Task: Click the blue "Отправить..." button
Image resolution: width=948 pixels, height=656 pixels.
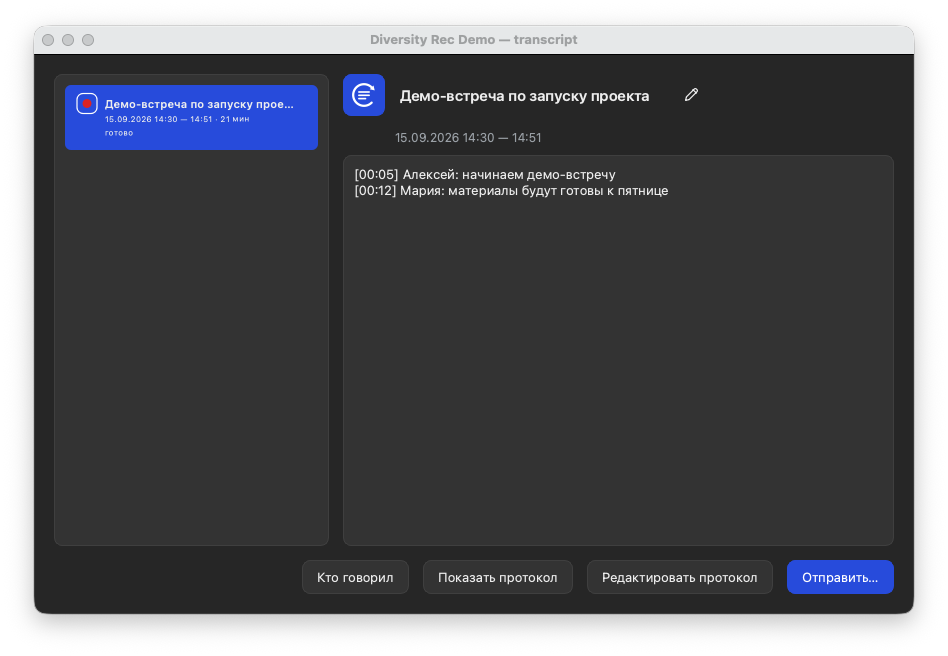Action: 840,577
